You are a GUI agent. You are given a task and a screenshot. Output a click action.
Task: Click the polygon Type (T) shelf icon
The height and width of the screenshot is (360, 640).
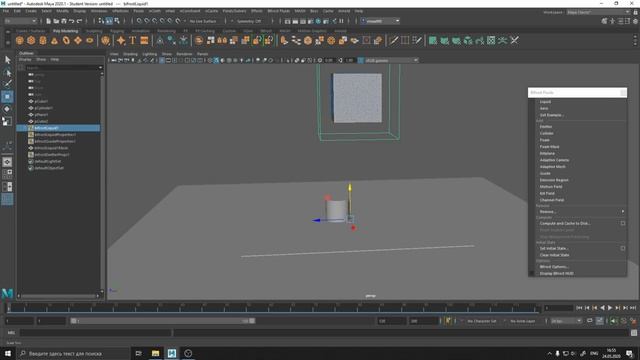click(x=133, y=40)
